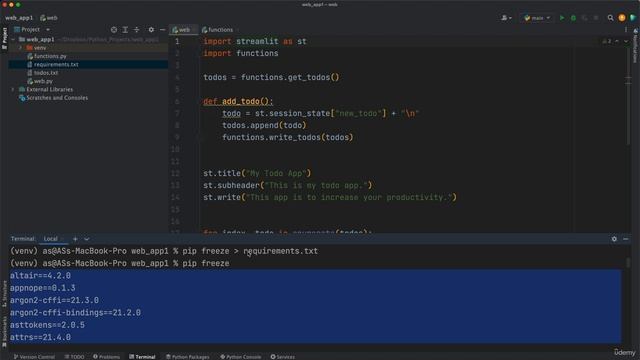The height and width of the screenshot is (360, 640).
Task: Click 'attrs==21.4.0' terminal output line
Action: click(x=40, y=337)
